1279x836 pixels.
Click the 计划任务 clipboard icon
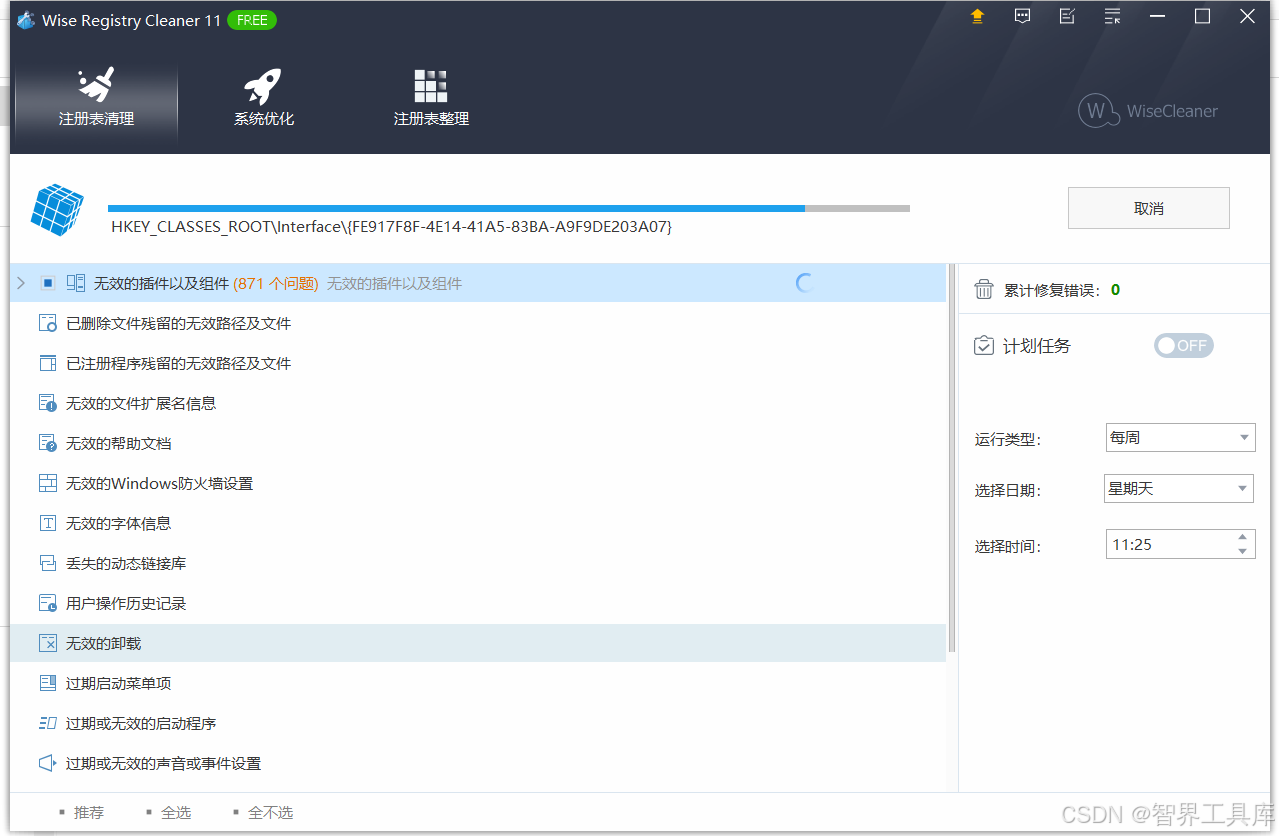coord(984,345)
